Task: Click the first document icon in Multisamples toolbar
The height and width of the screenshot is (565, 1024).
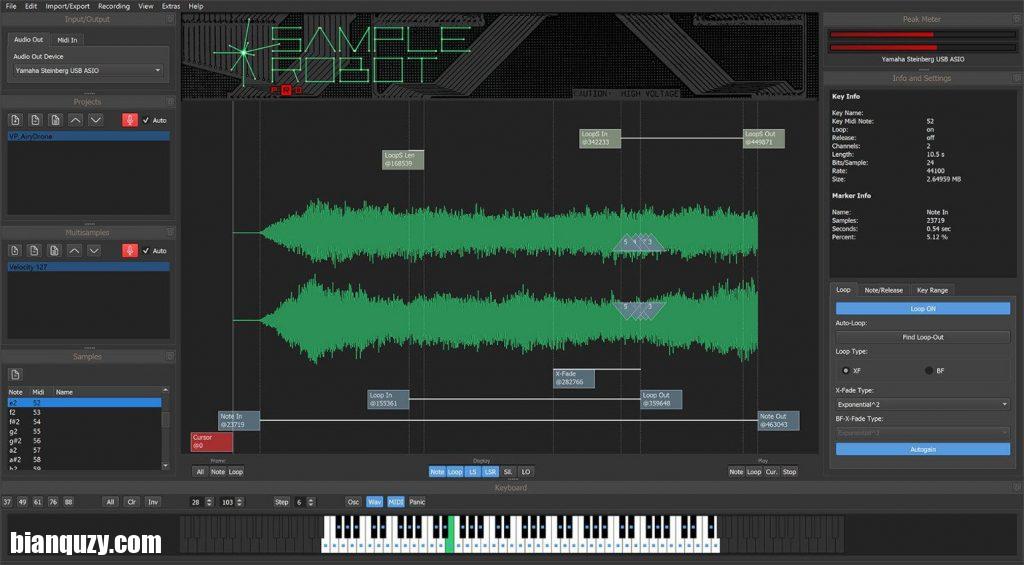Action: click(x=15, y=251)
